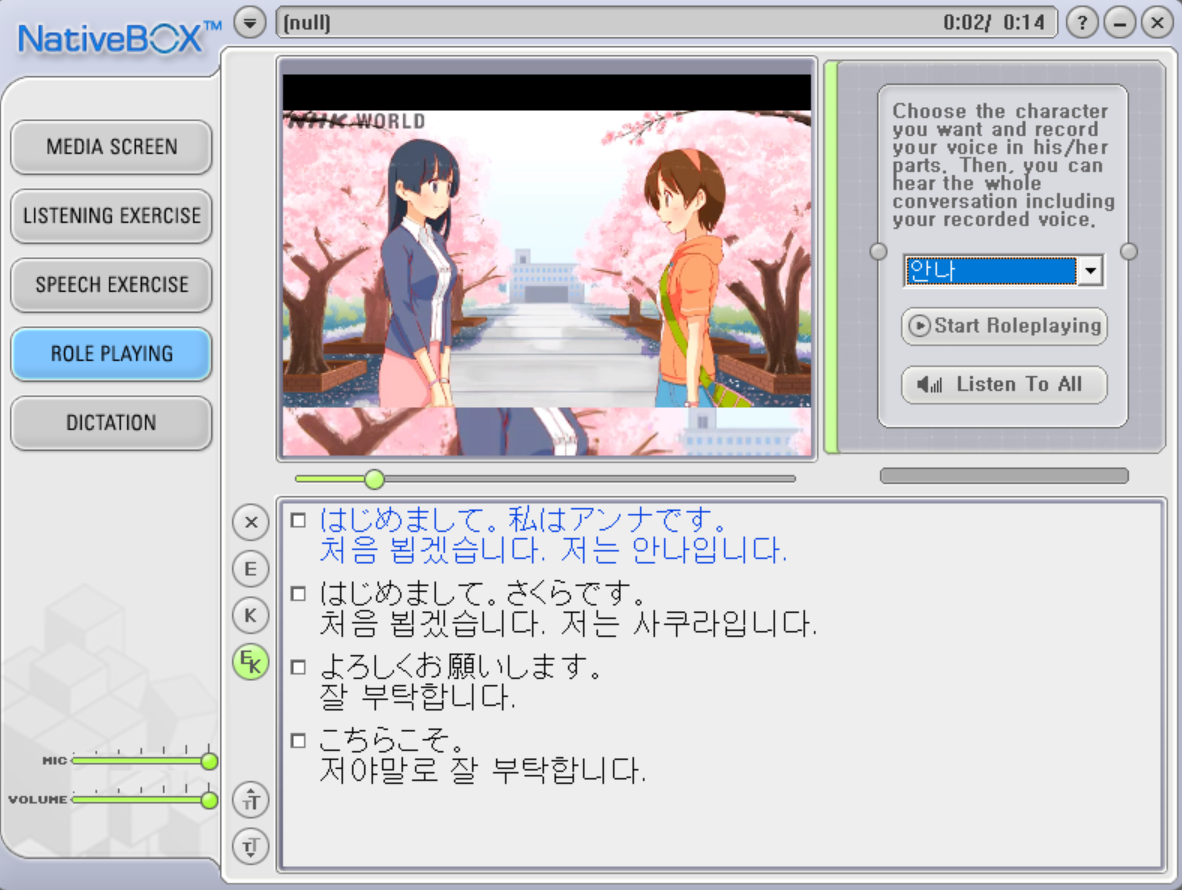Close the NativeBOX window
This screenshot has width=1182, height=890.
pyautogui.click(x=1157, y=23)
